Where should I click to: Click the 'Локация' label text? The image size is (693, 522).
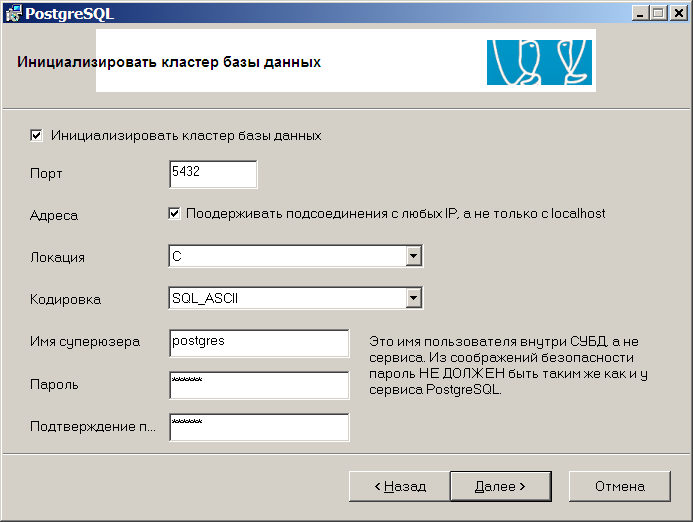click(x=57, y=257)
